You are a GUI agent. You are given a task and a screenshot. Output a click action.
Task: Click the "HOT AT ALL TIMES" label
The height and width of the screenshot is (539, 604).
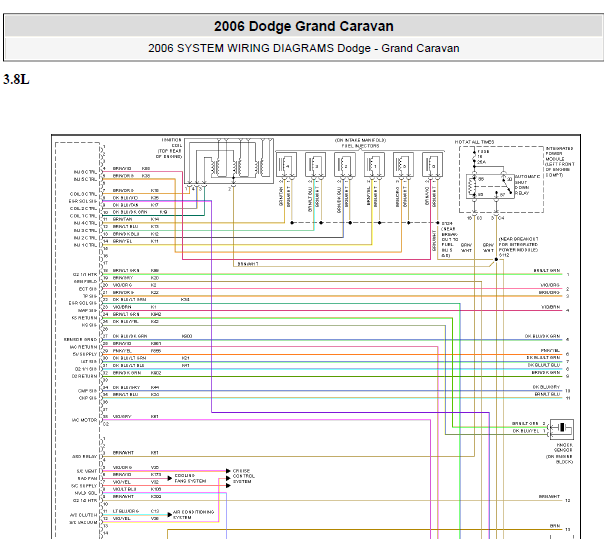pos(474,142)
